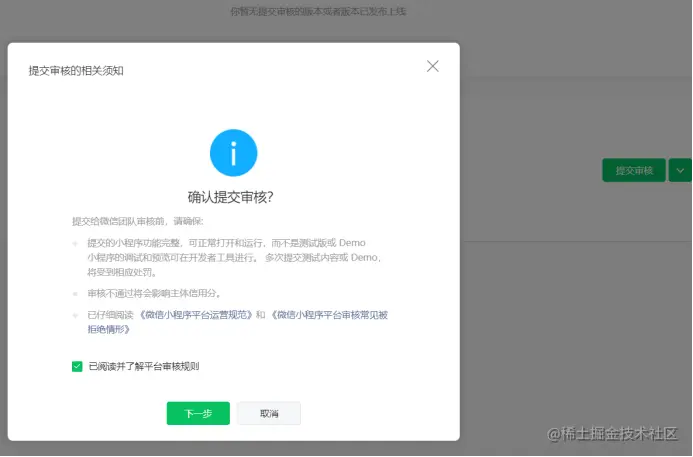The width and height of the screenshot is (693, 457).
Task: Click the blue info icon in dialog
Action: tap(233, 153)
